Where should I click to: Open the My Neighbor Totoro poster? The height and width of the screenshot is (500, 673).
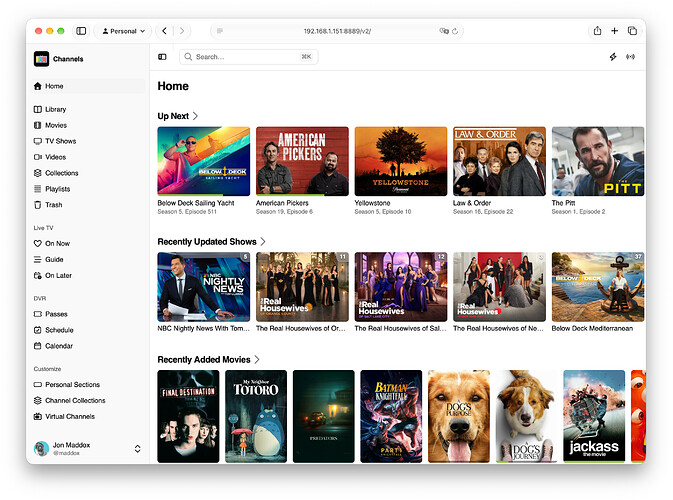256,416
